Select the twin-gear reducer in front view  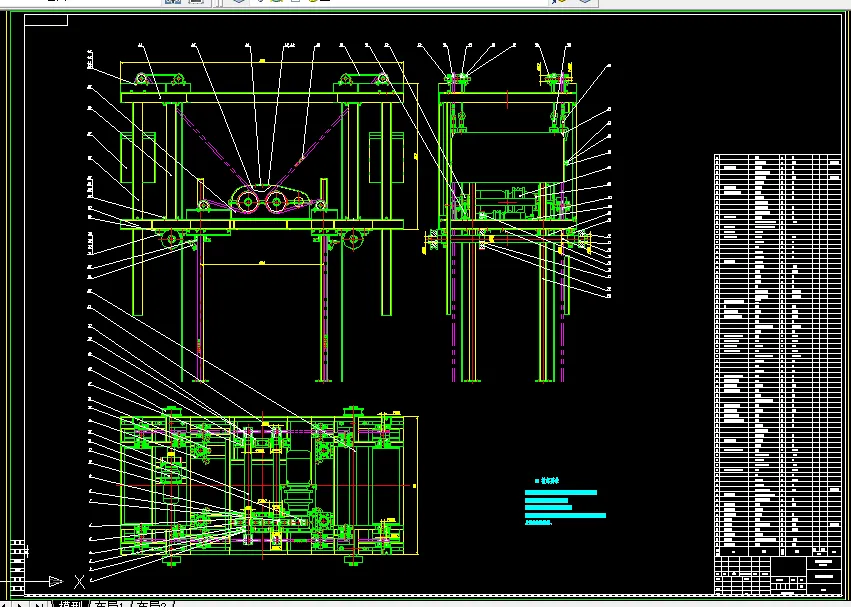pos(269,200)
